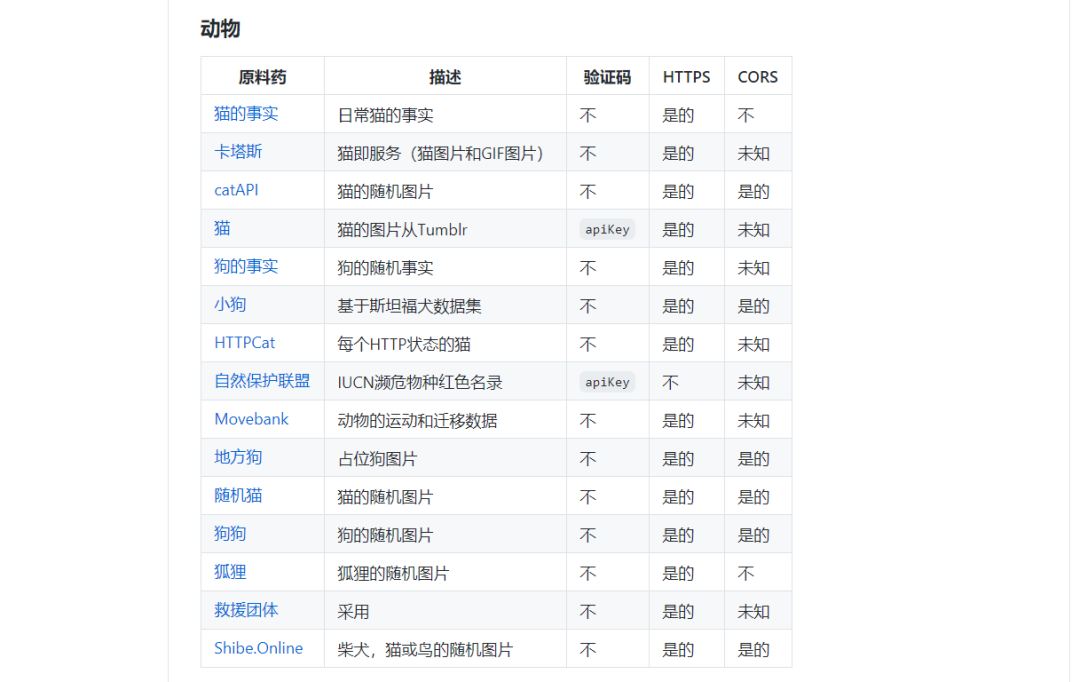
Task: Click 验证码 value 不 in HTTPCat row
Action: point(588,344)
